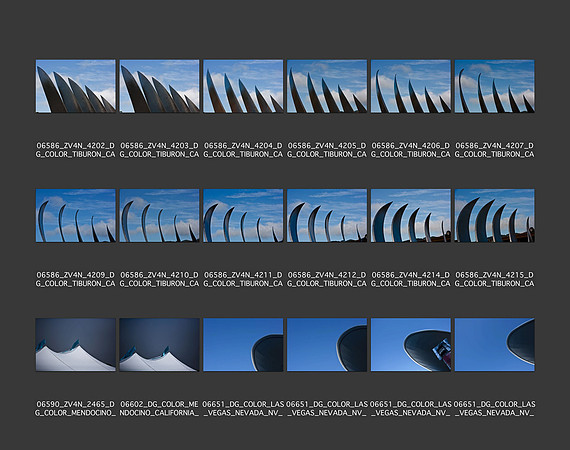This screenshot has width=570, height=450.
Task: Click the 06586_ZV4N_4203 filename label
Action: click(160, 150)
